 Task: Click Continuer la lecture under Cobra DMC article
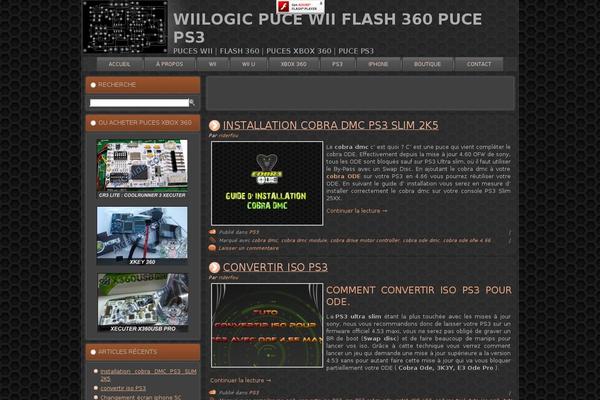tap(357, 211)
